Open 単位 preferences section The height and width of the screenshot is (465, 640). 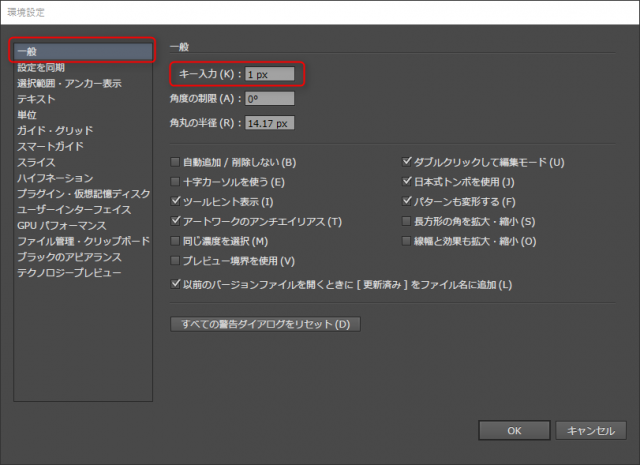pyautogui.click(x=29, y=115)
